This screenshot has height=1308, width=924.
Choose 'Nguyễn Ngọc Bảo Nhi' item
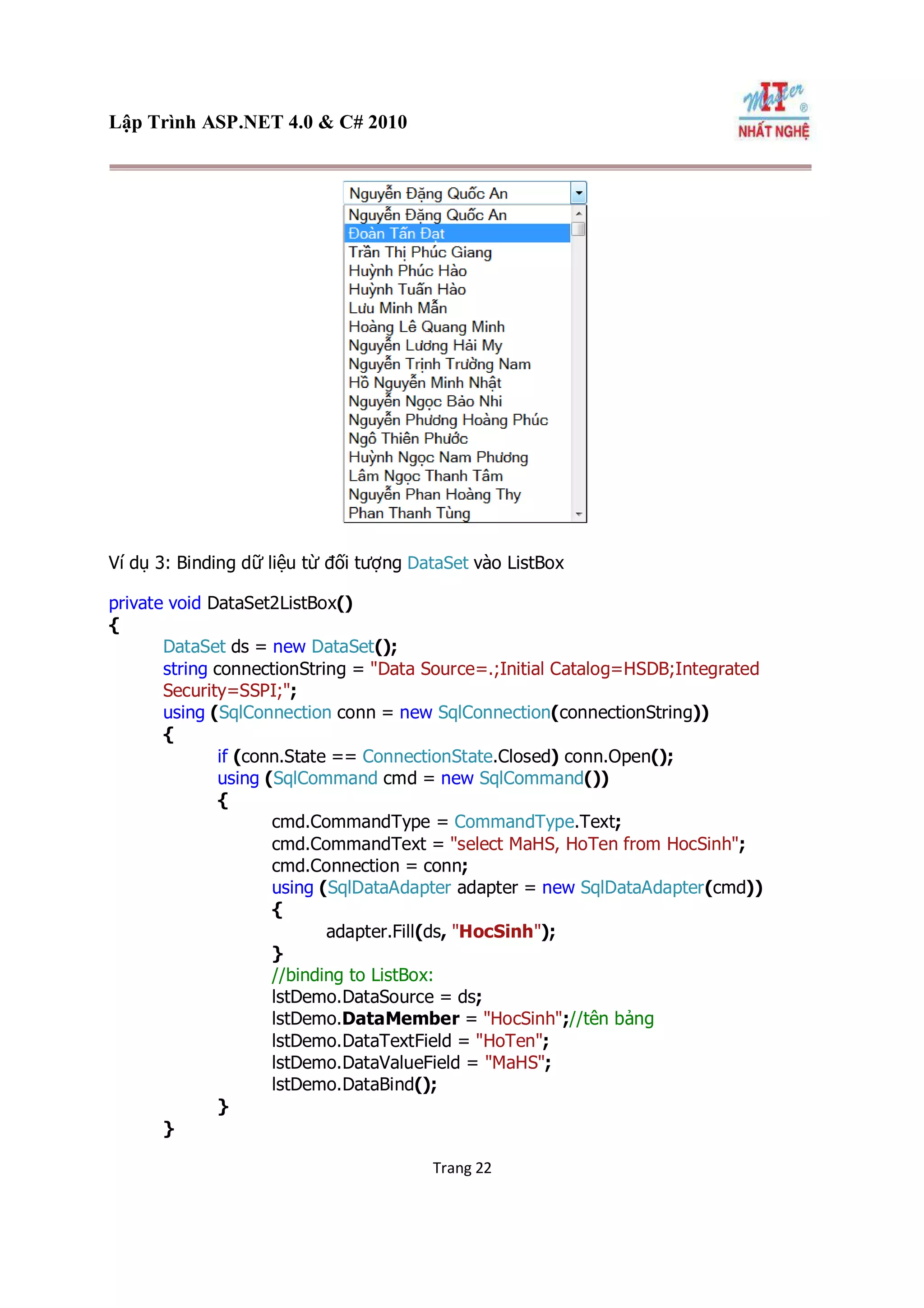tap(425, 402)
